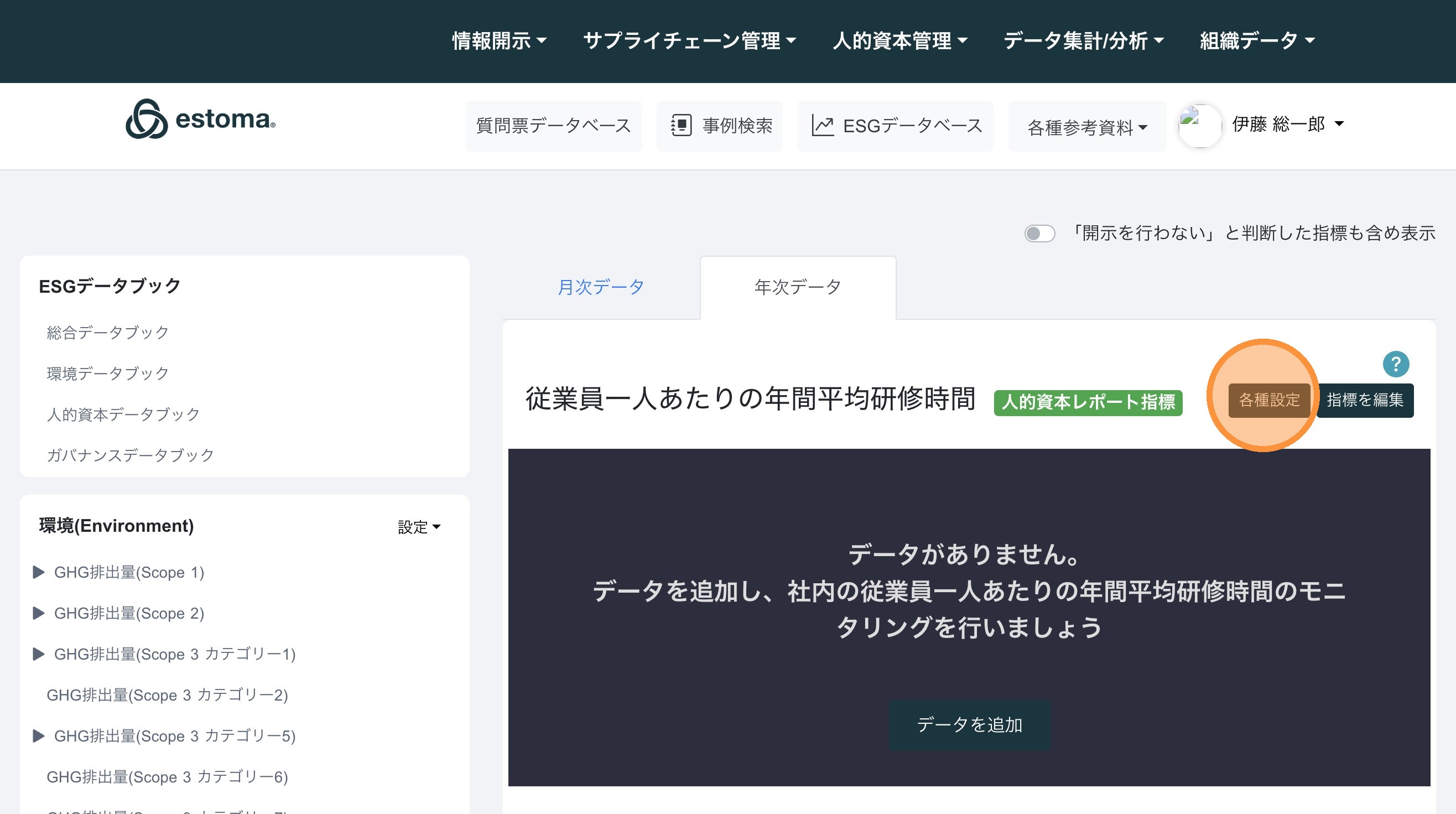
Task: Click the estoma logo icon
Action: pos(147,120)
